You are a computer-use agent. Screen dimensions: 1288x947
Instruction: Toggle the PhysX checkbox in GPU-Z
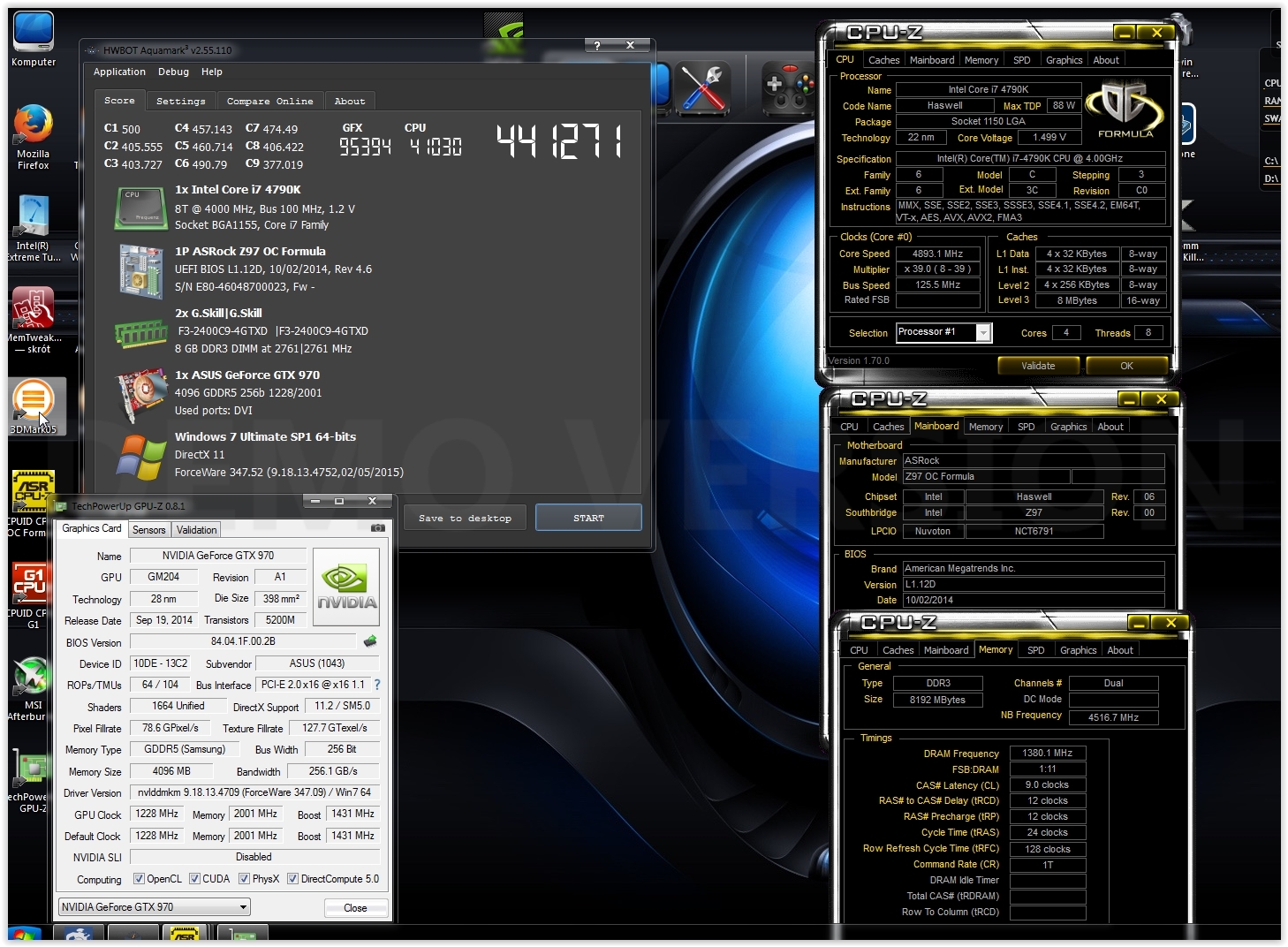(x=245, y=879)
